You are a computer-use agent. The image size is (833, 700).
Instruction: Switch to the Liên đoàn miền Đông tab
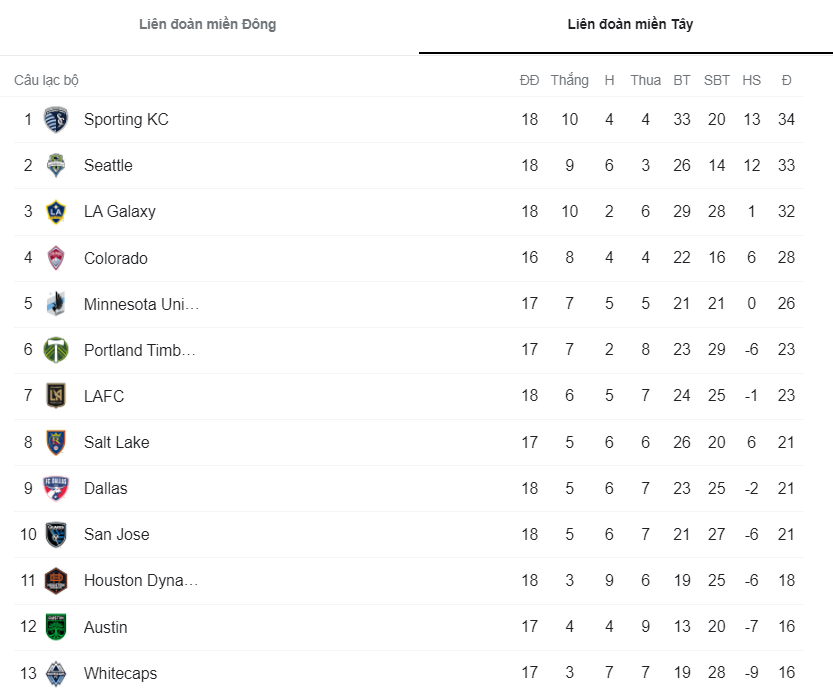click(x=206, y=24)
